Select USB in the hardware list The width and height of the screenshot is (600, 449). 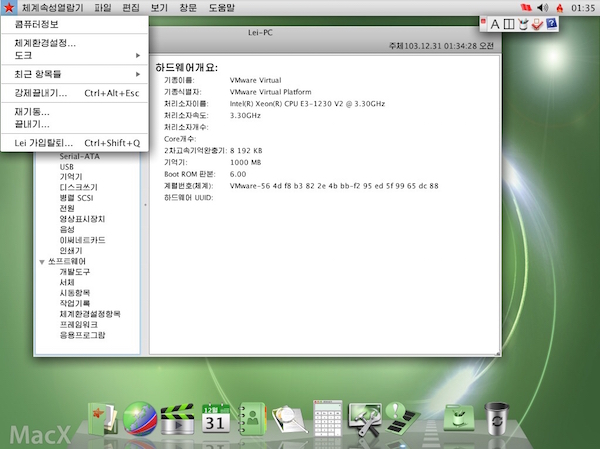(x=67, y=167)
